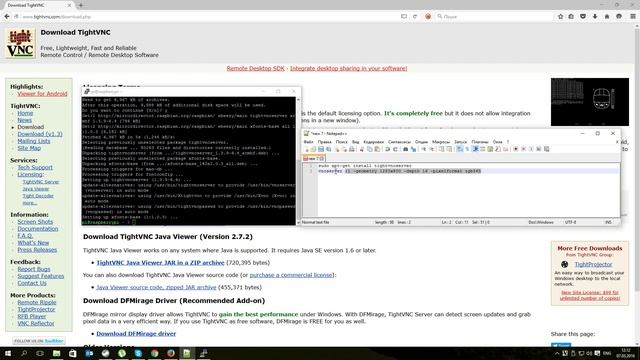This screenshot has height=360, width=640.
Task: Click the TightVNC logo image
Action: [20, 44]
